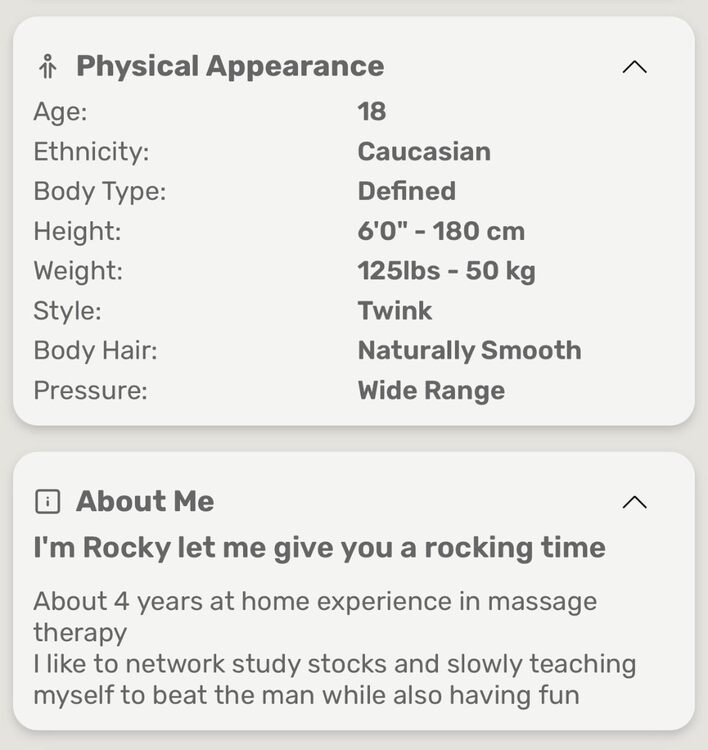
Task: Click the Style label
Action: (x=67, y=311)
